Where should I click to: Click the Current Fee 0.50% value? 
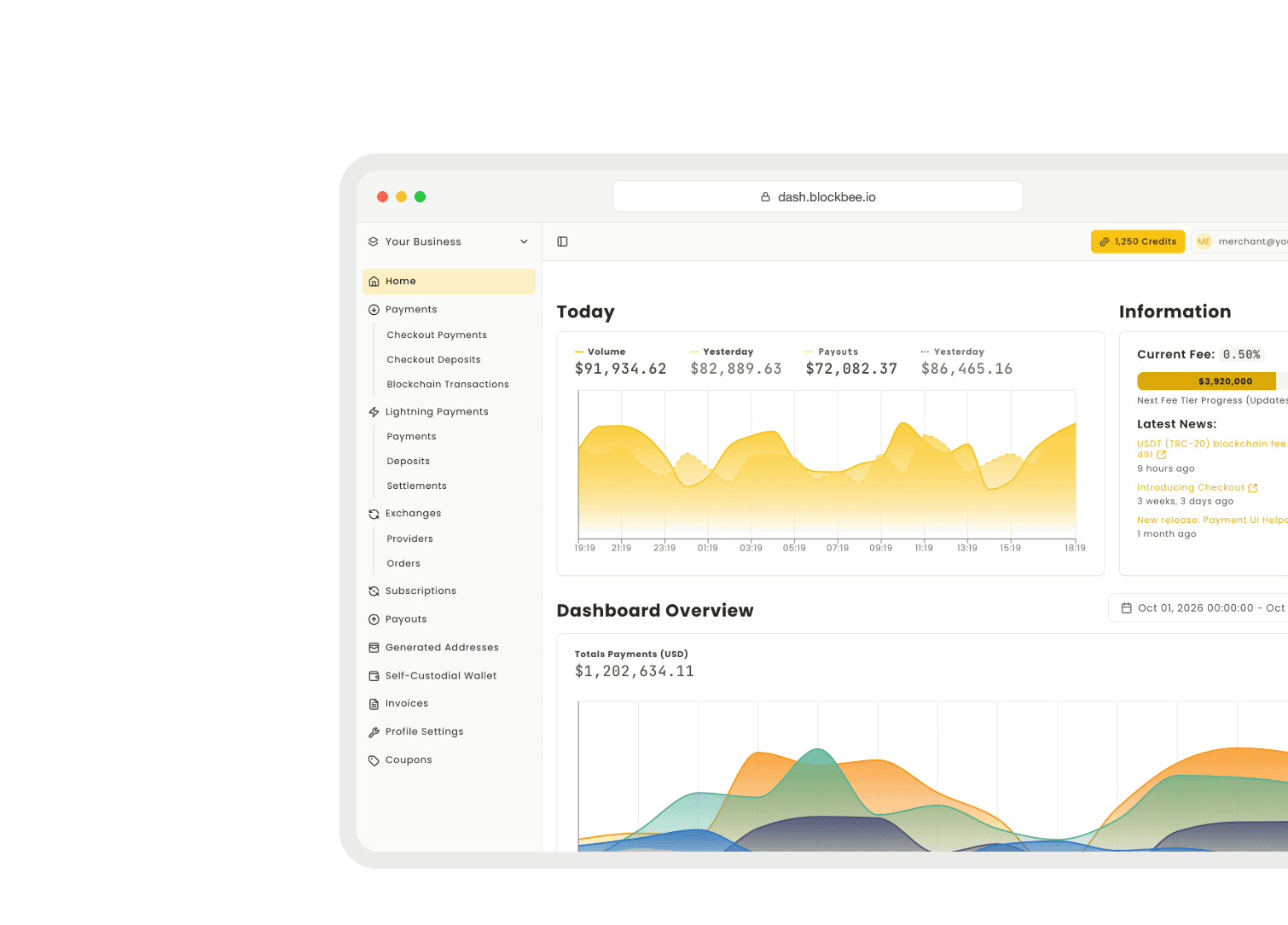tap(1241, 355)
